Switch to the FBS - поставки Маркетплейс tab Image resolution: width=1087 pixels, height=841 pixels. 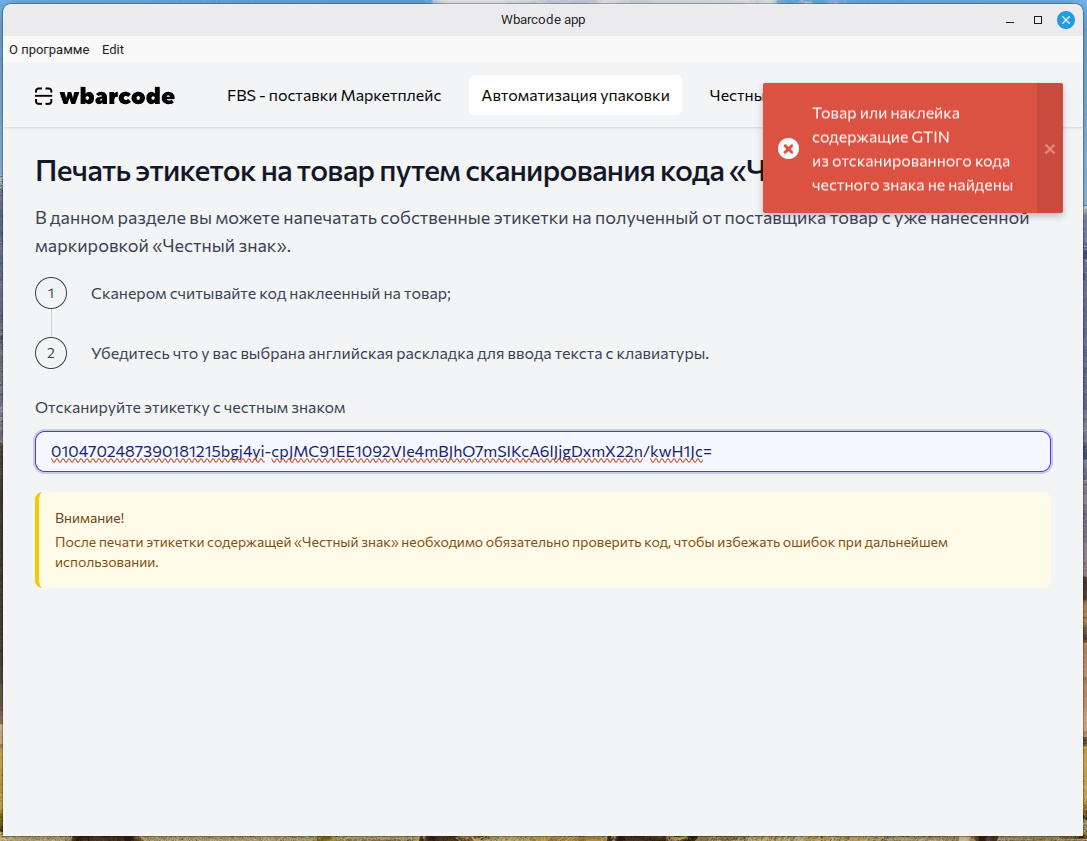tap(333, 96)
